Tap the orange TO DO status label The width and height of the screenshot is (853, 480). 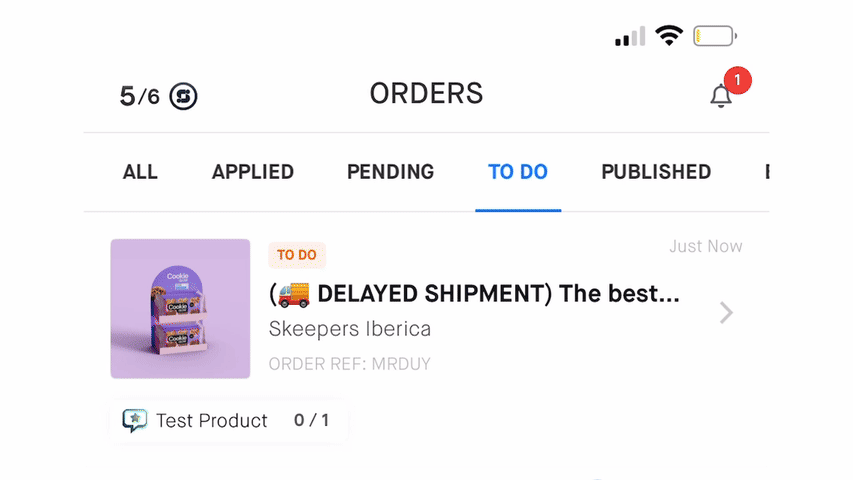pos(297,255)
